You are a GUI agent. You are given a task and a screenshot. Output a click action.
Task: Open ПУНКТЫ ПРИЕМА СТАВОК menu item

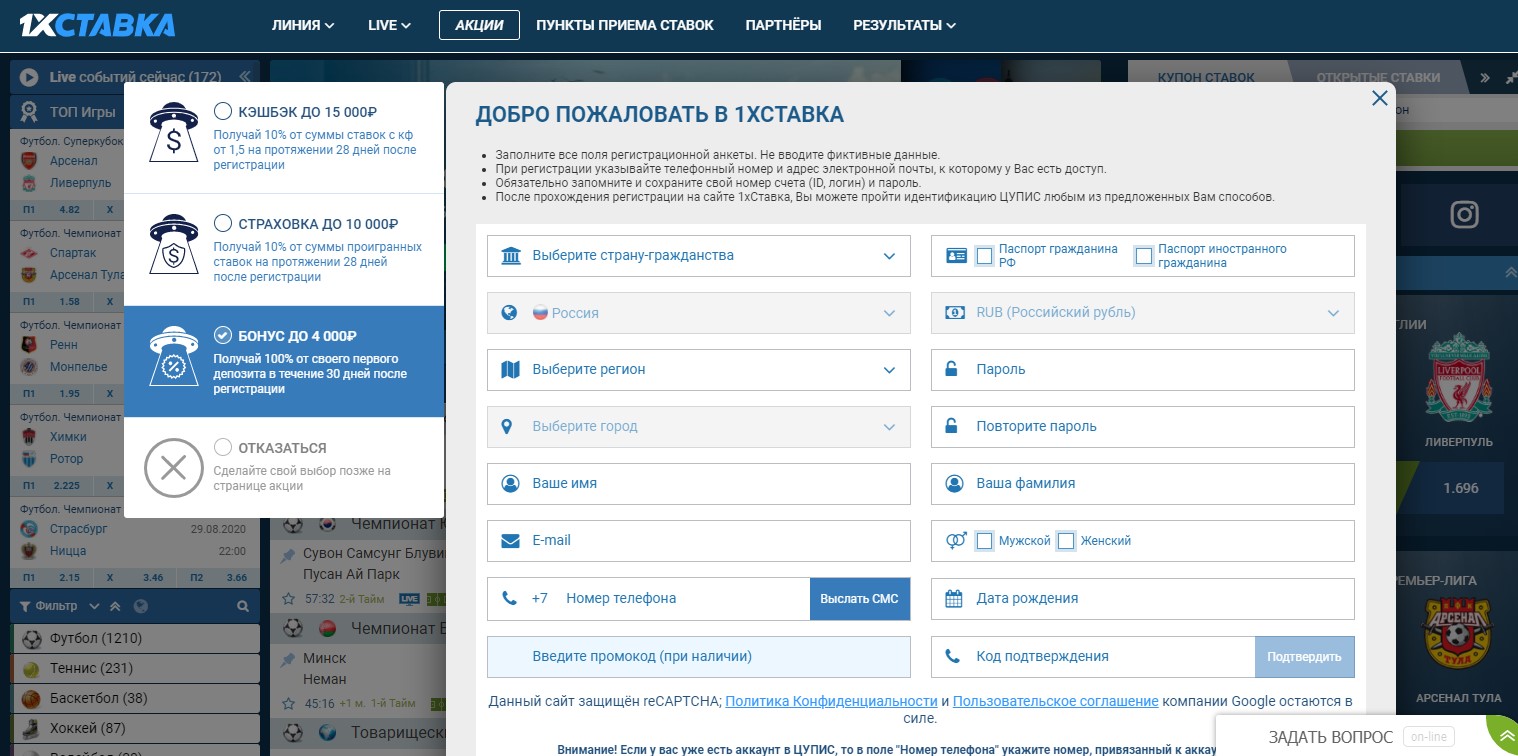[x=625, y=25]
